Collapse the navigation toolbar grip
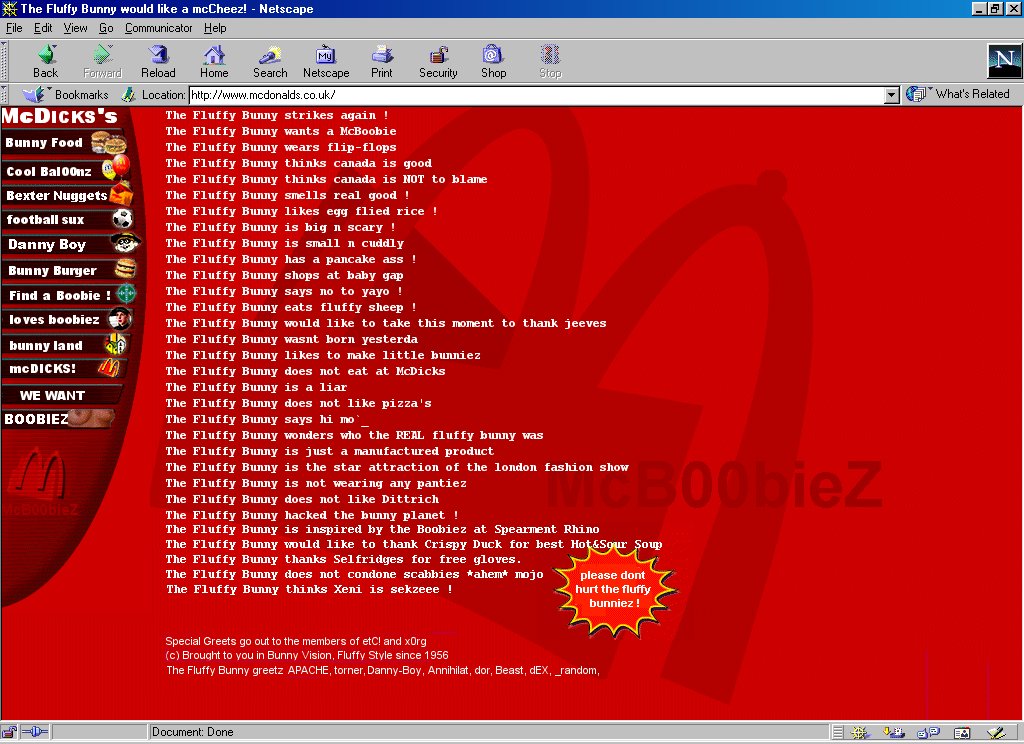This screenshot has height=744, width=1024. (x=4, y=61)
